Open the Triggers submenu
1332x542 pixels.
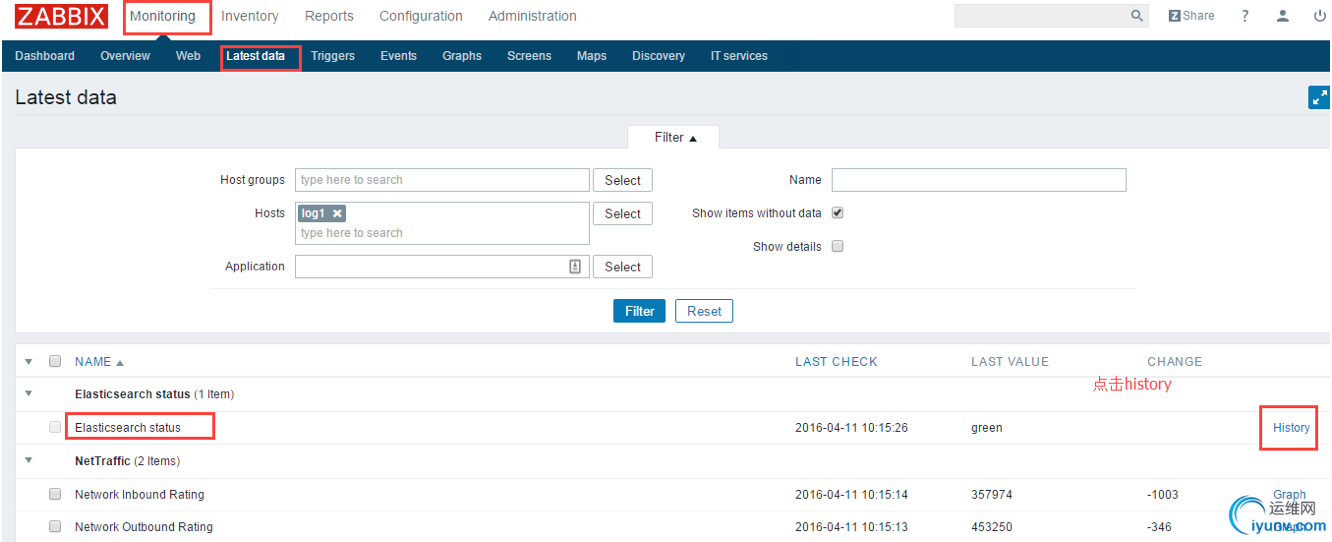333,56
